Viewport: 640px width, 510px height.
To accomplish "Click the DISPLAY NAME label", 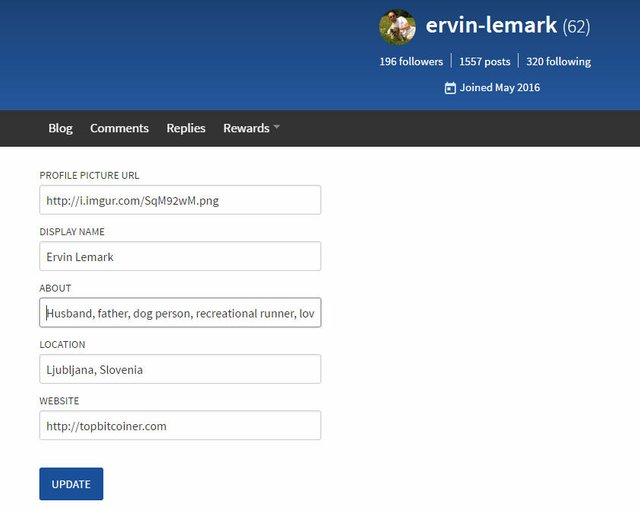I will pos(72,232).
